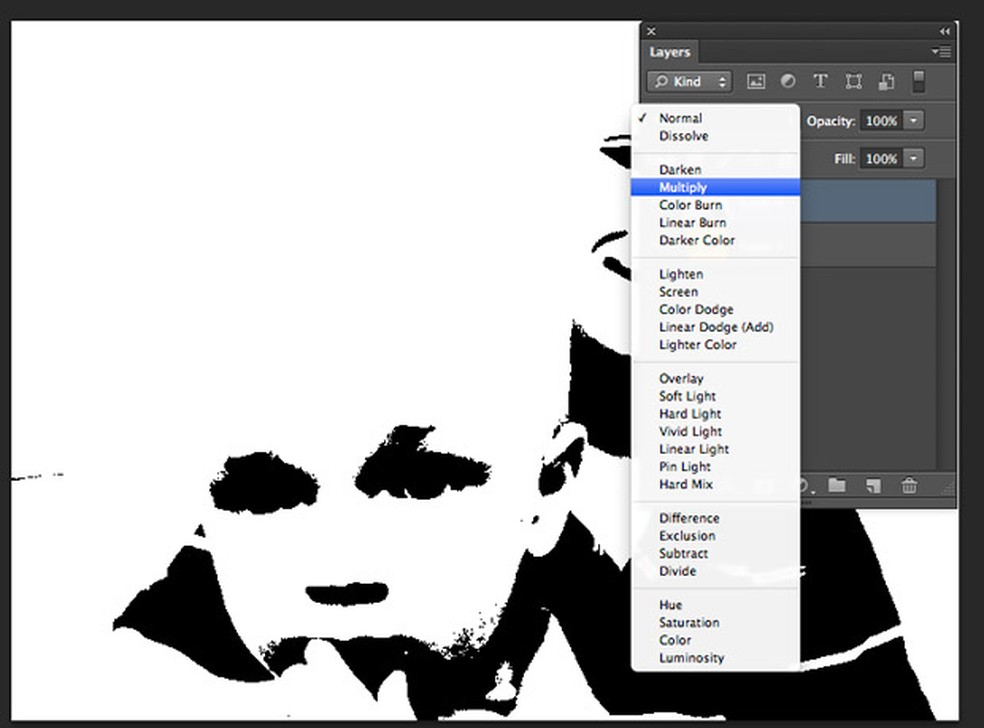Screen dimensions: 984x728
Task: Pick the Screen blend mode
Action: [678, 292]
